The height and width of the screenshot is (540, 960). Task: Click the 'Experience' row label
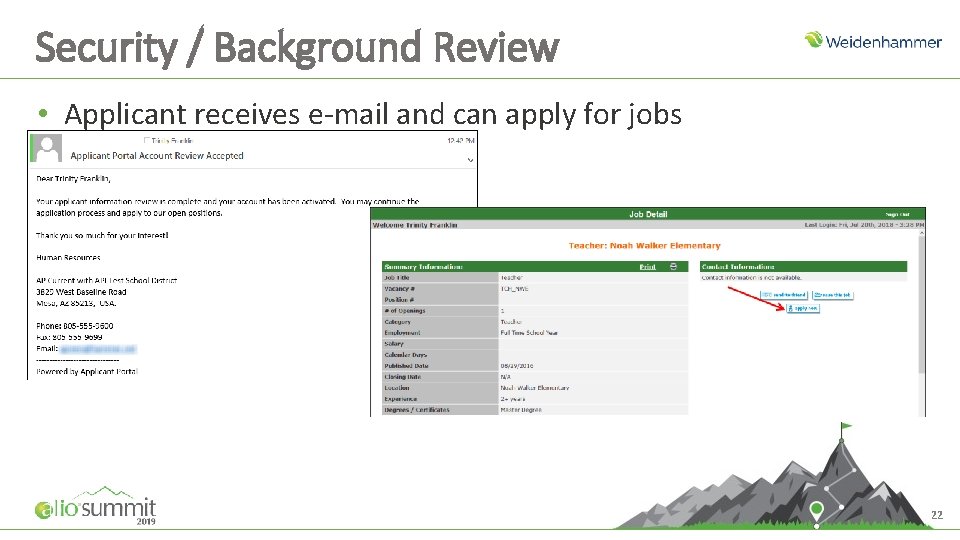click(x=400, y=399)
